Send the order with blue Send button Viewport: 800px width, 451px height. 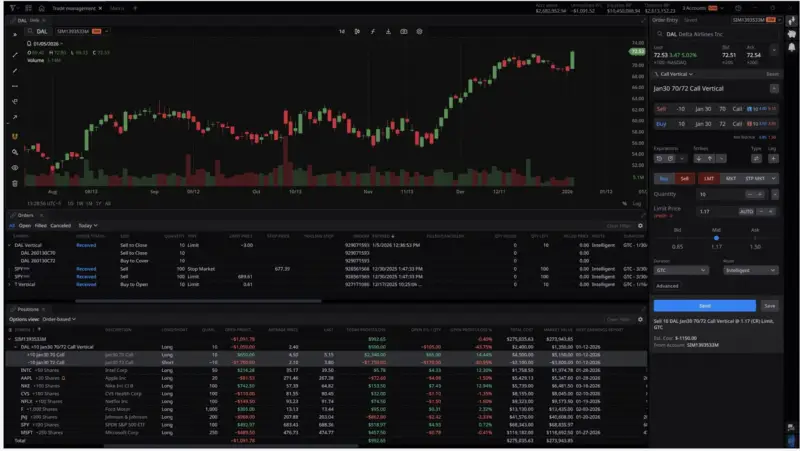[x=705, y=306]
